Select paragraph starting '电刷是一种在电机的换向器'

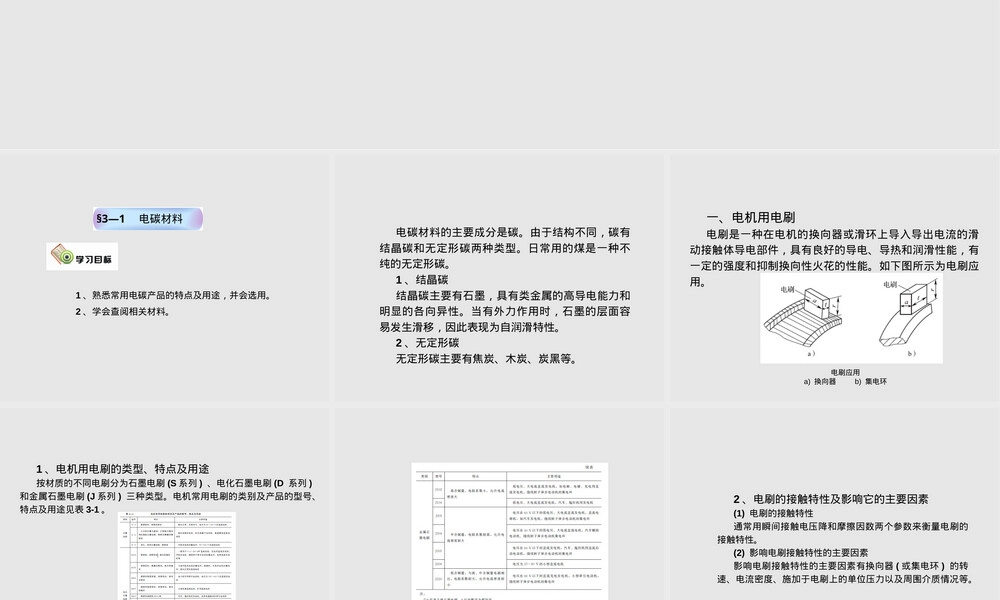[834, 258]
